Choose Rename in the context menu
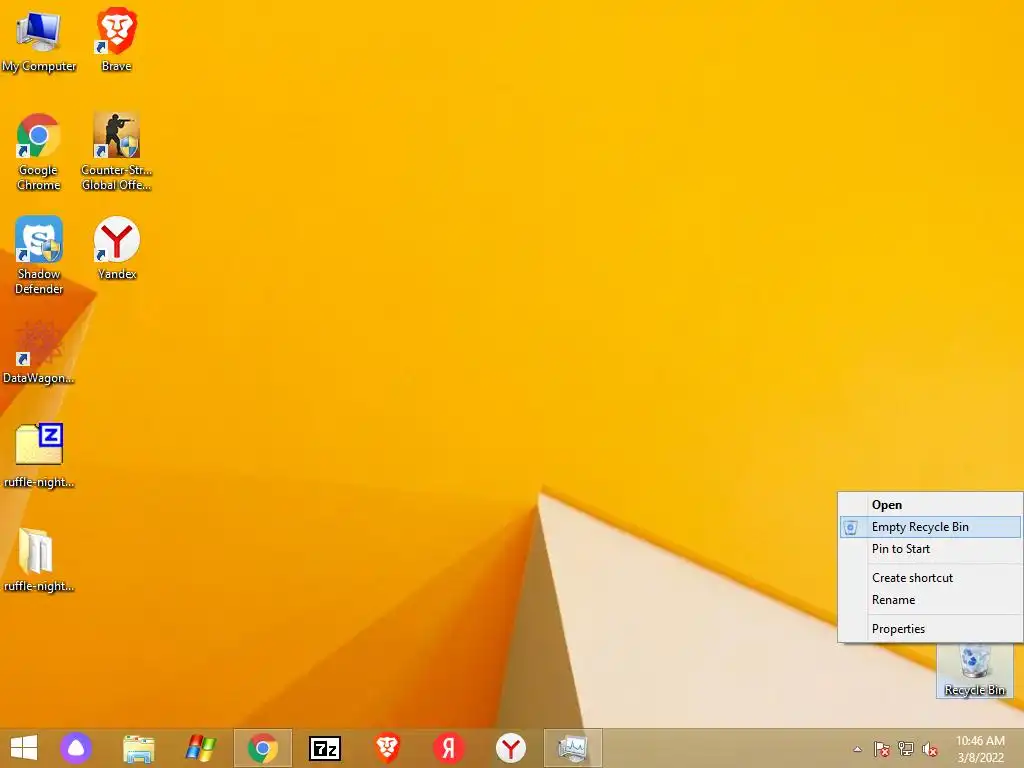Viewport: 1024px width, 768px height. click(931, 600)
